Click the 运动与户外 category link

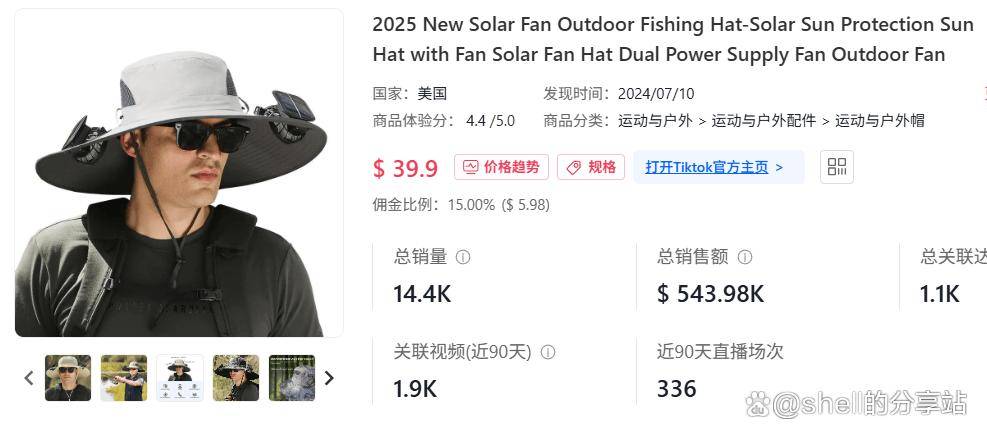[x=655, y=121]
